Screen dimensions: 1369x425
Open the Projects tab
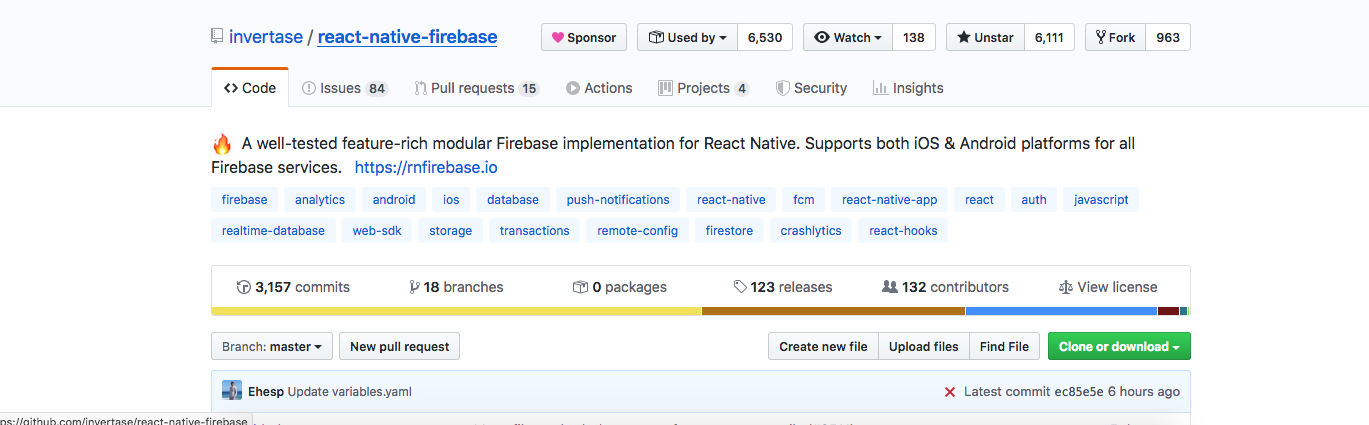(x=703, y=88)
